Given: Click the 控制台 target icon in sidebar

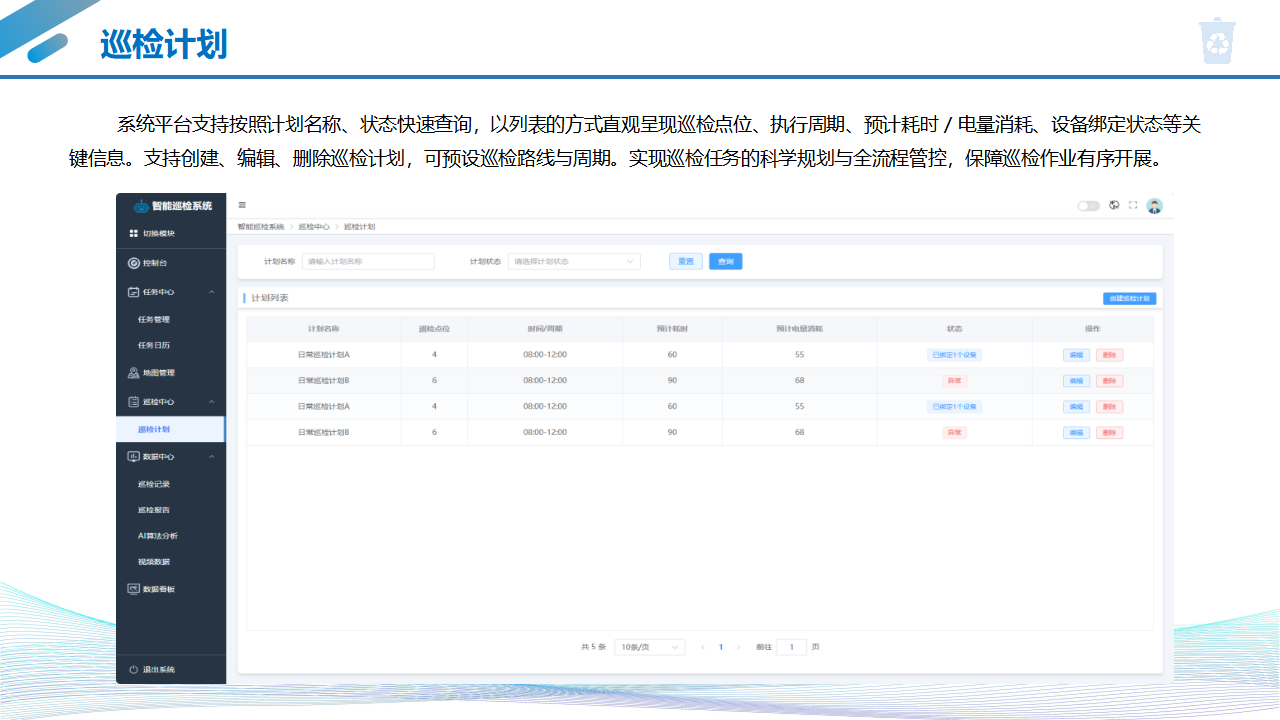Looking at the screenshot, I should pos(133,263).
